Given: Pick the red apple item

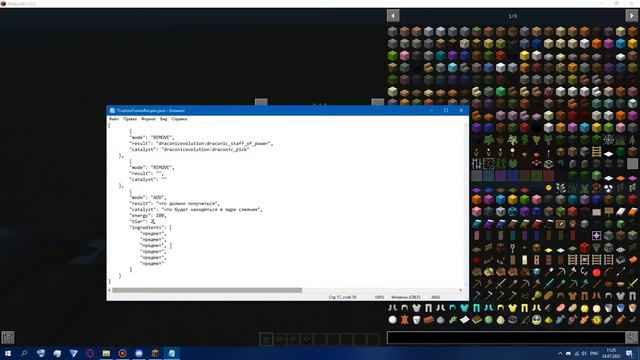Looking at the screenshot, I should 596,272.
